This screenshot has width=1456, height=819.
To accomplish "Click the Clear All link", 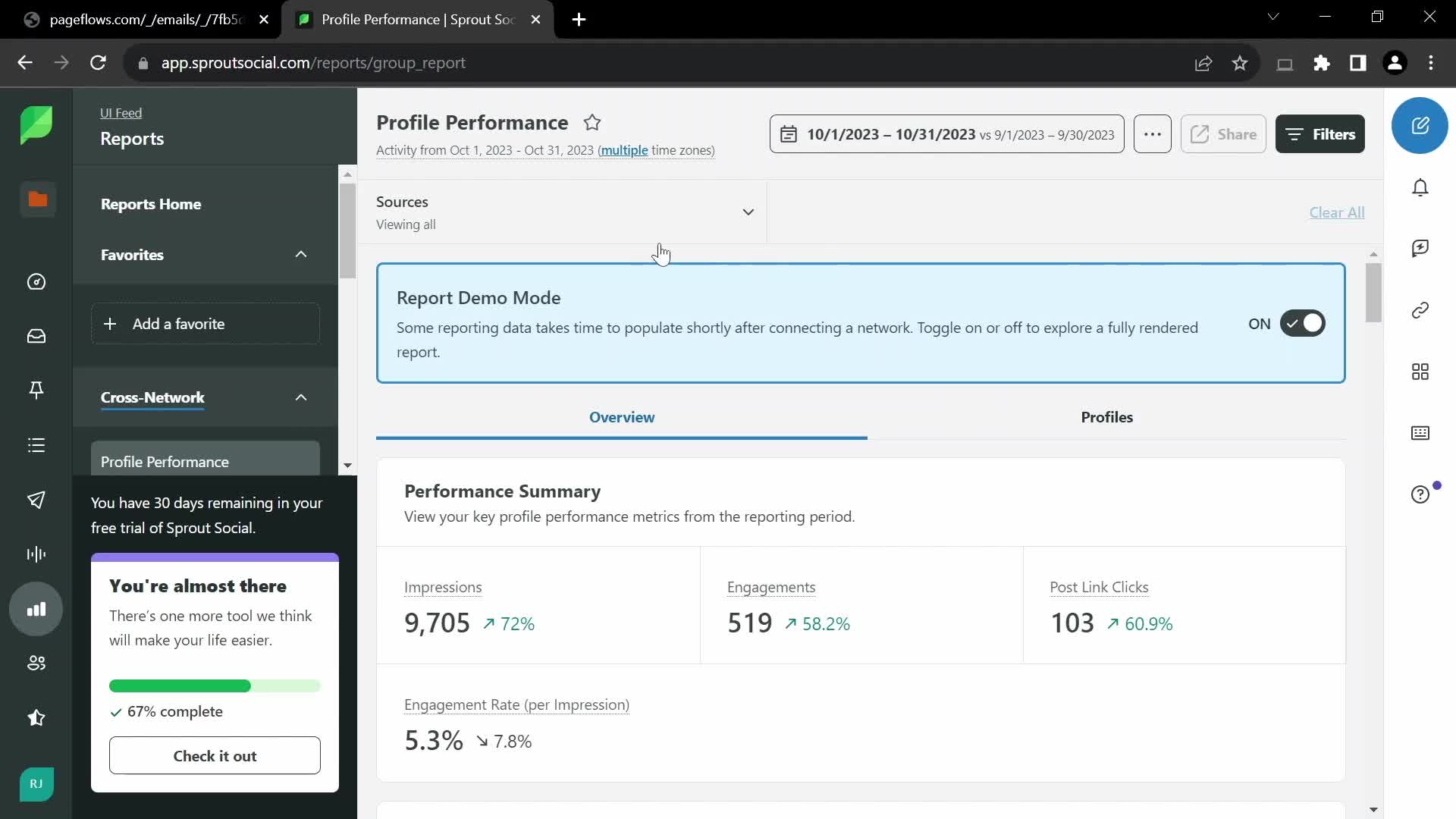I will (1337, 212).
